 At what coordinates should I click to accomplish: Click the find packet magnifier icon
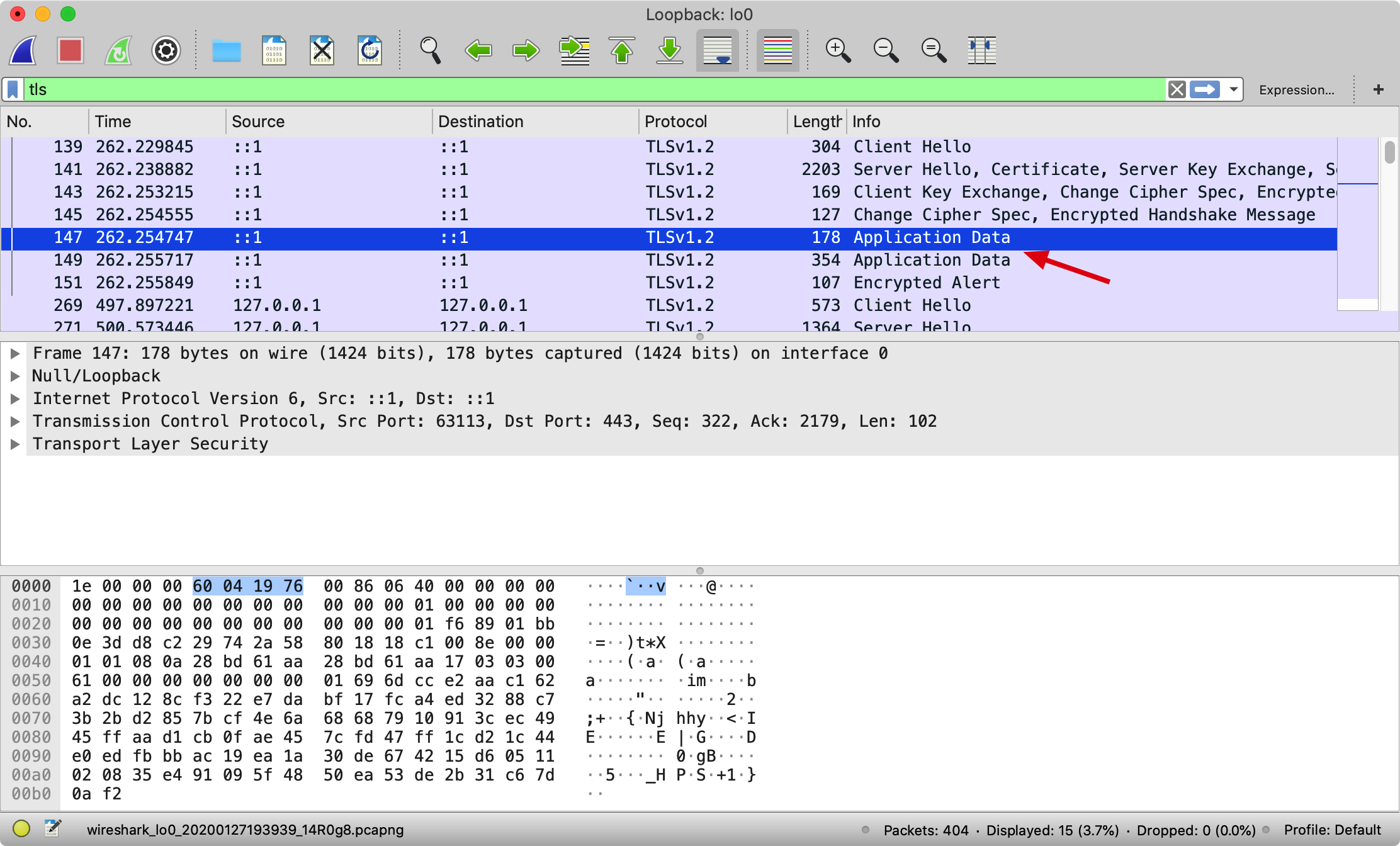pyautogui.click(x=430, y=50)
